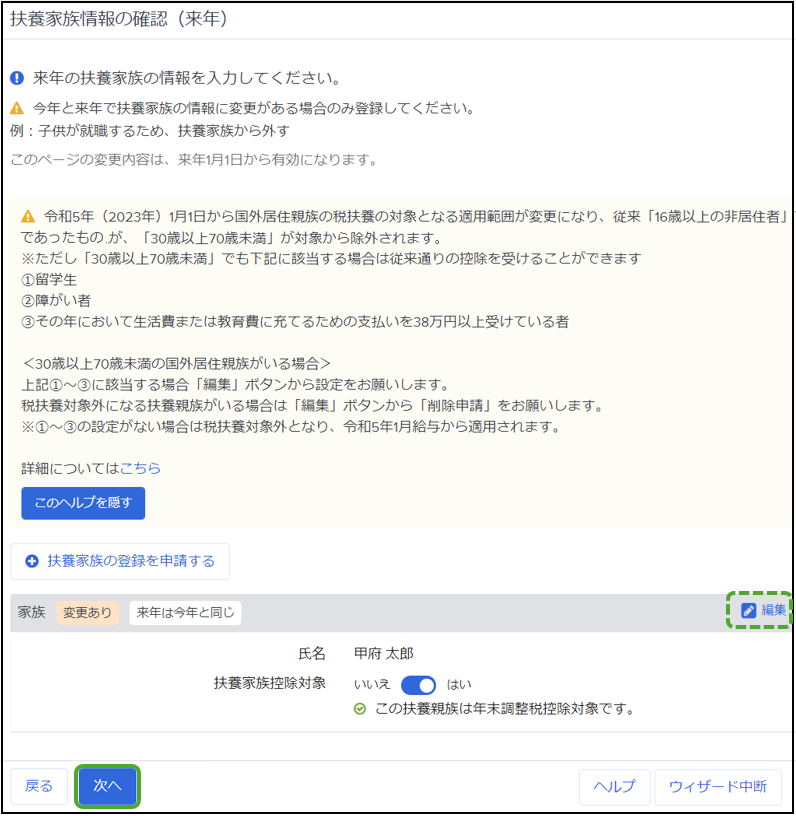Click the text ①留学生
Viewport: 796px width, 816px height.
click(49, 280)
